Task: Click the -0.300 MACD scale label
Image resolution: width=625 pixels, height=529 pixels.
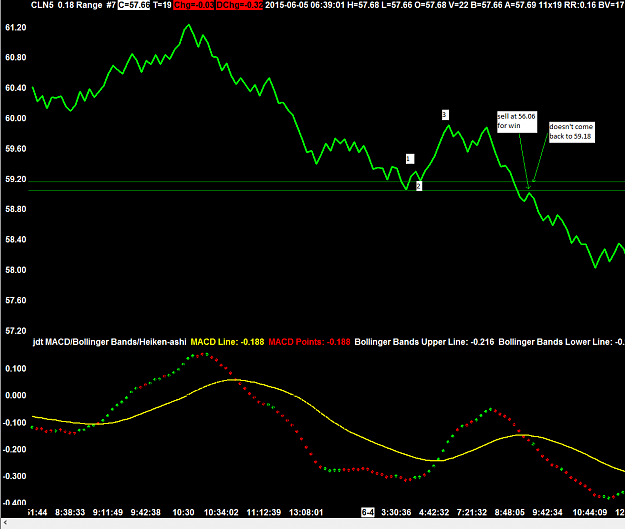Action: pyautogui.click(x=14, y=476)
